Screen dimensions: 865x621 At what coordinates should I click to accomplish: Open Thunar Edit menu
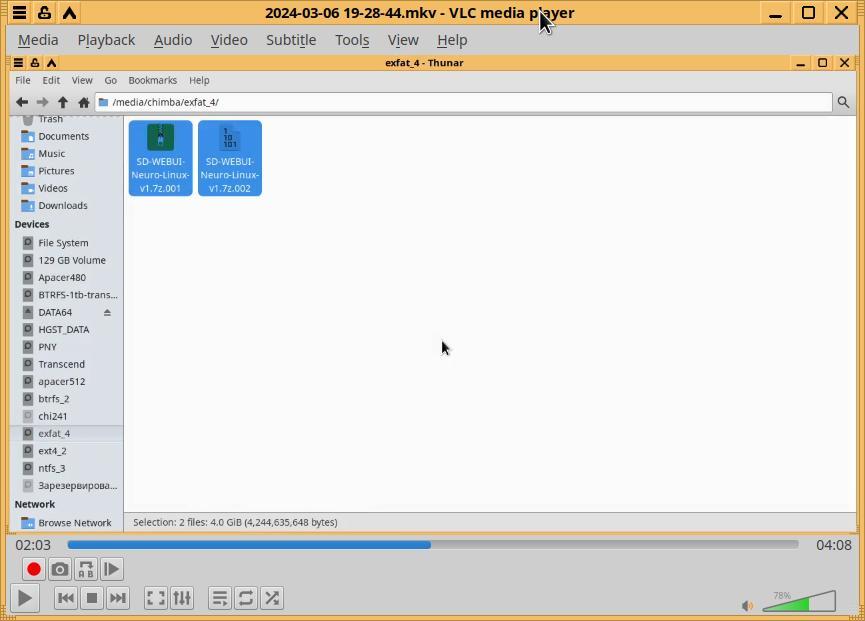pyautogui.click(x=51, y=81)
